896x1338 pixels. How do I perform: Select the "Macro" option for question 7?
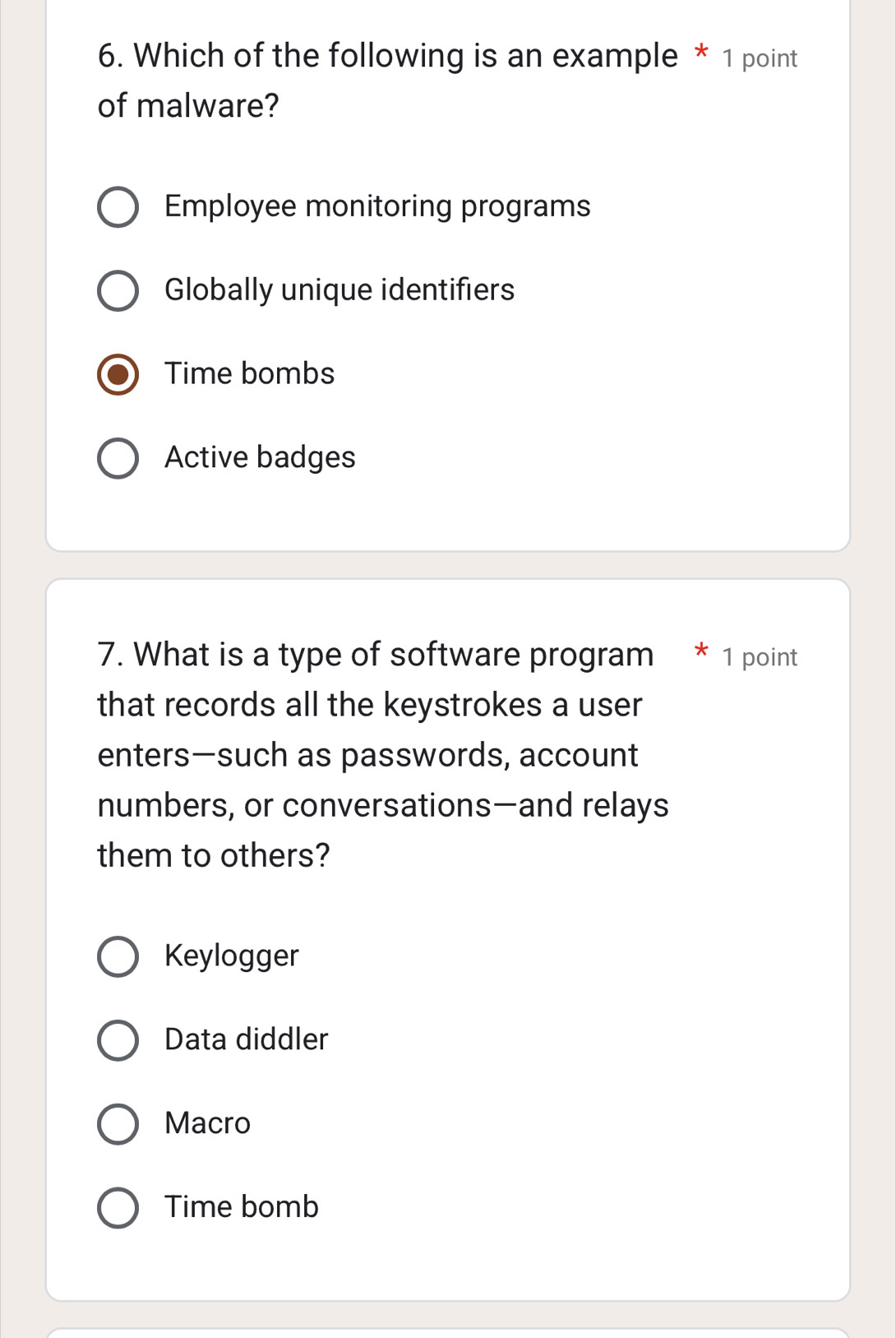coord(118,1124)
